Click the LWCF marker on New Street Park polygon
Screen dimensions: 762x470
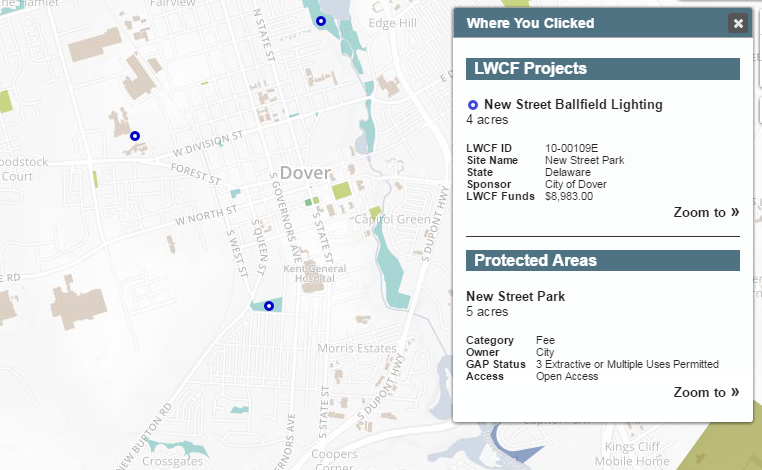(269, 306)
